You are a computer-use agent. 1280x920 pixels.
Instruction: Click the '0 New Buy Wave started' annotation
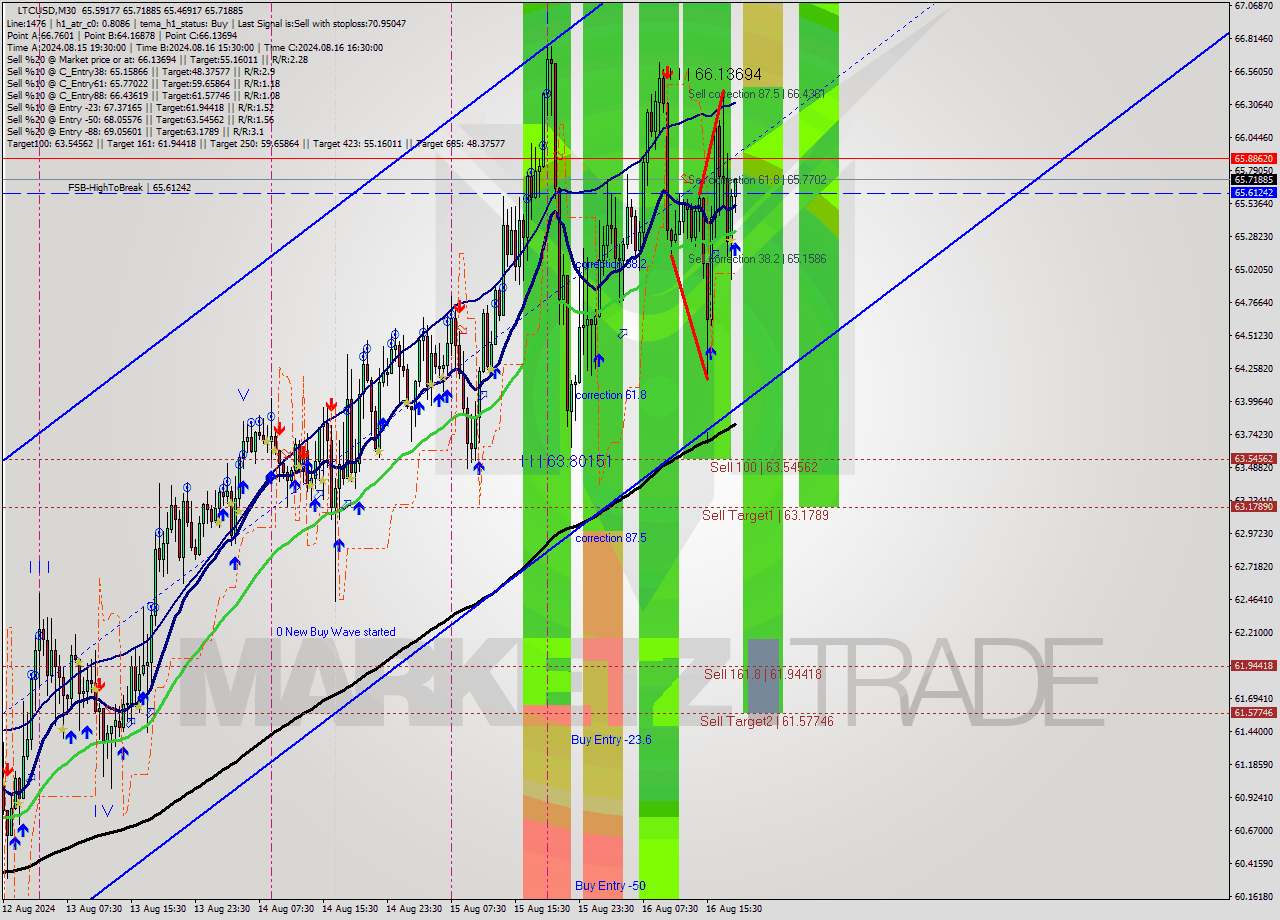(336, 632)
